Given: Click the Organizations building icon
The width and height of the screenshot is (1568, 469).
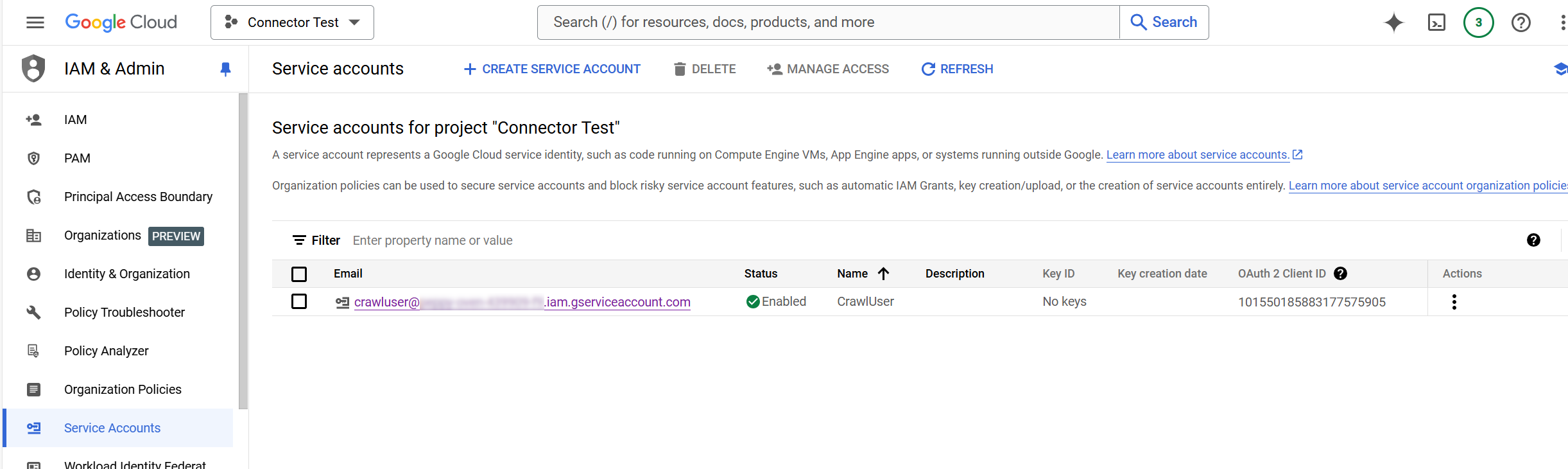Looking at the screenshot, I should tap(33, 236).
